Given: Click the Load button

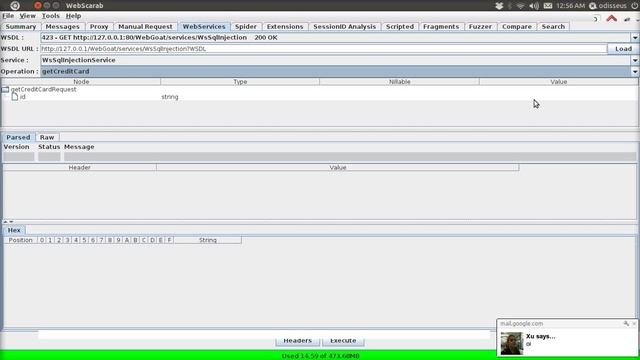Looking at the screenshot, I should pos(623,49).
